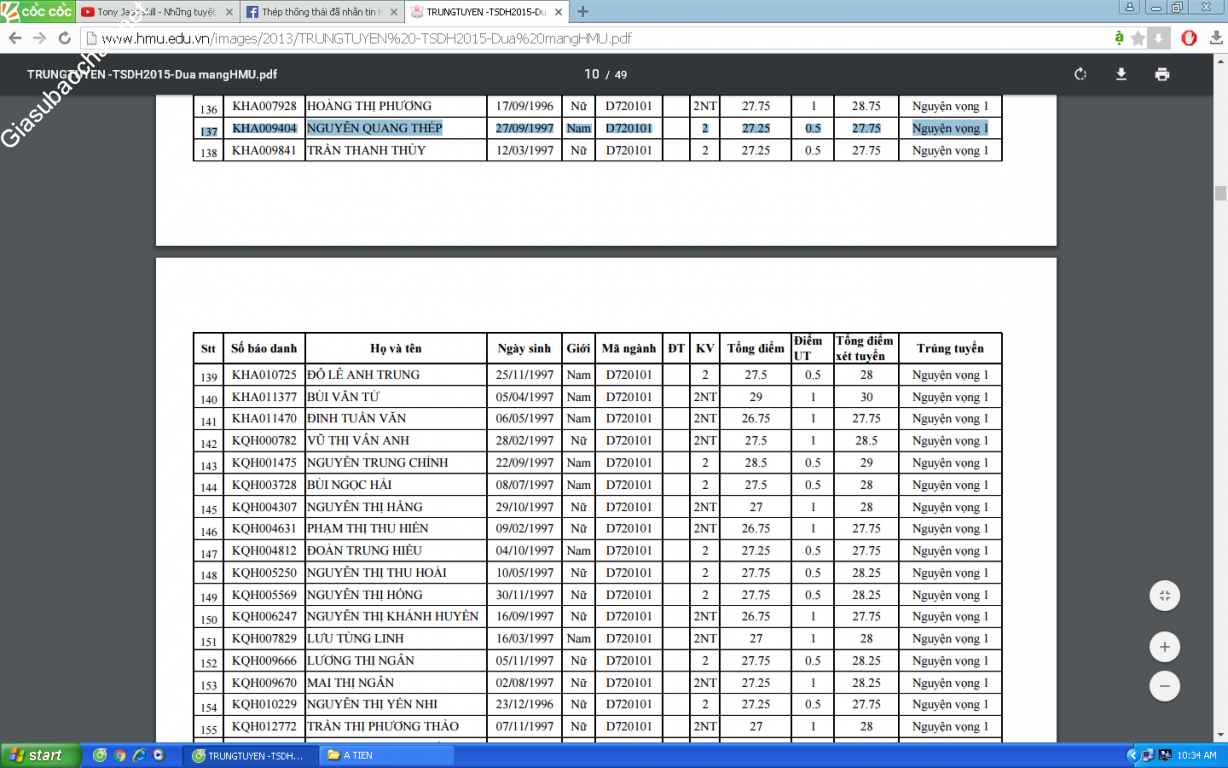Print the PDF document
The height and width of the screenshot is (768, 1228).
pos(1161,75)
